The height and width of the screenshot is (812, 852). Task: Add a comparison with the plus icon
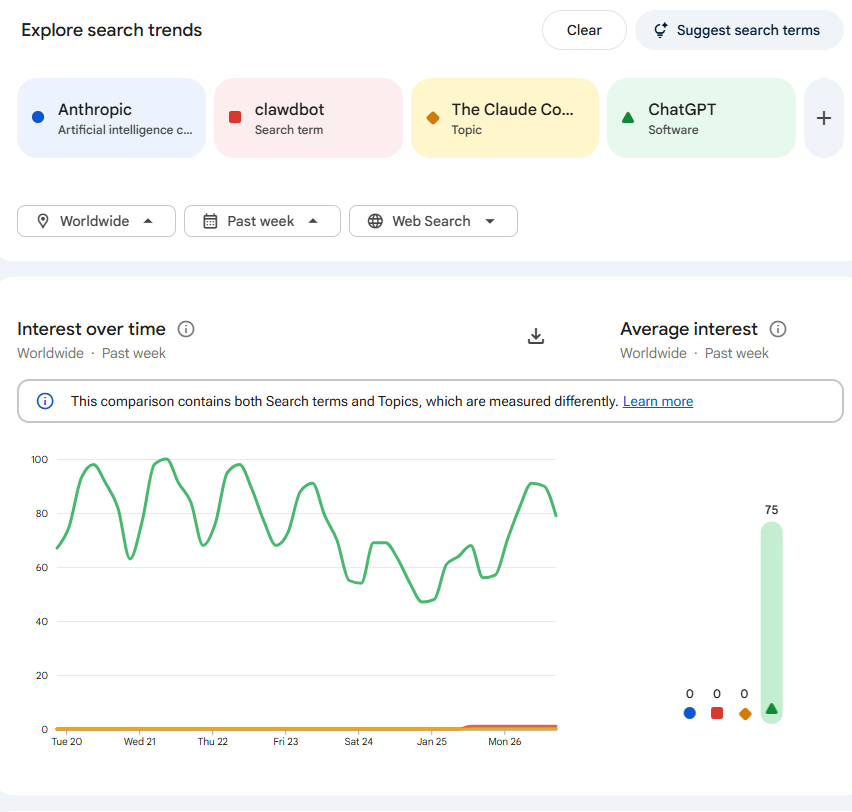824,118
